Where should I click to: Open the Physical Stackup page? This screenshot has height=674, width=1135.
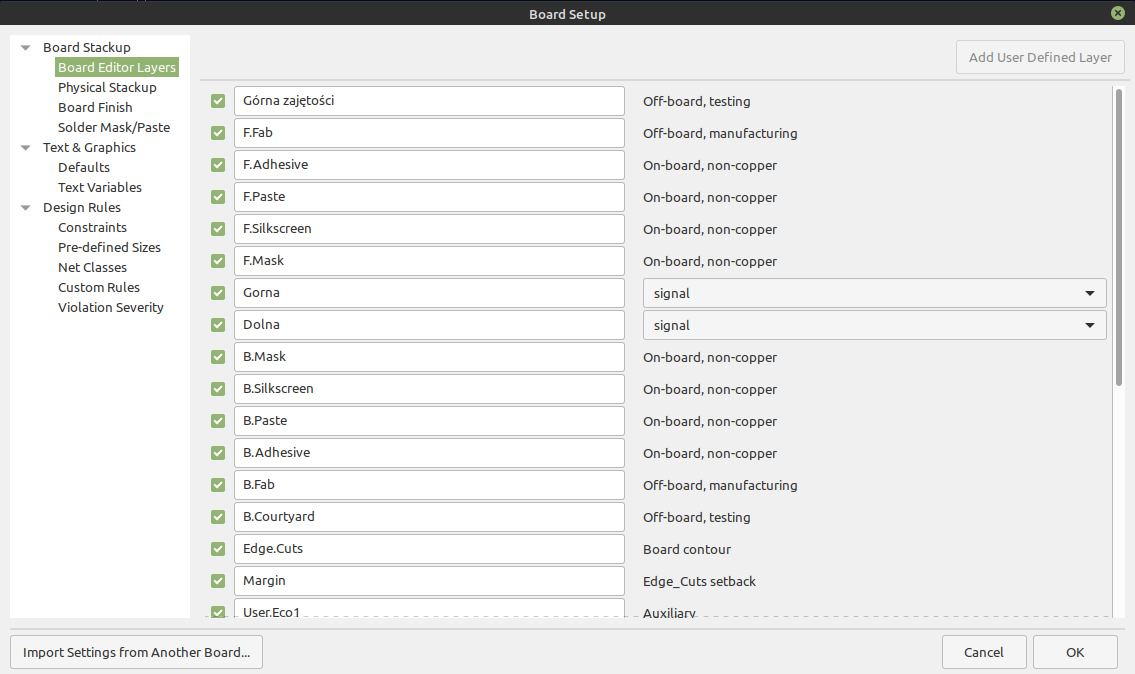pos(107,87)
